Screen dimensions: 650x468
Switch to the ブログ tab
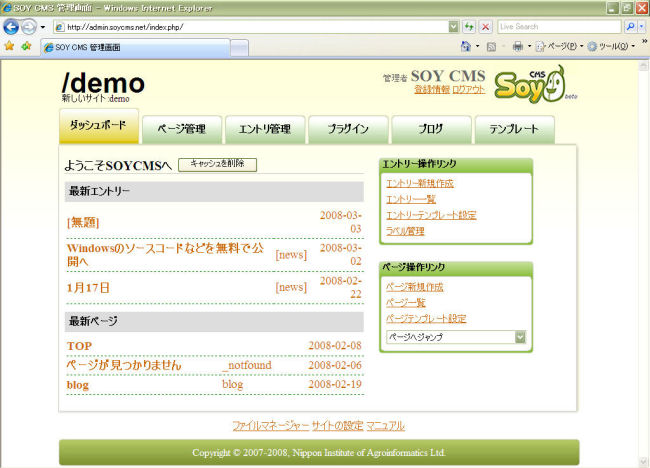[x=431, y=129]
